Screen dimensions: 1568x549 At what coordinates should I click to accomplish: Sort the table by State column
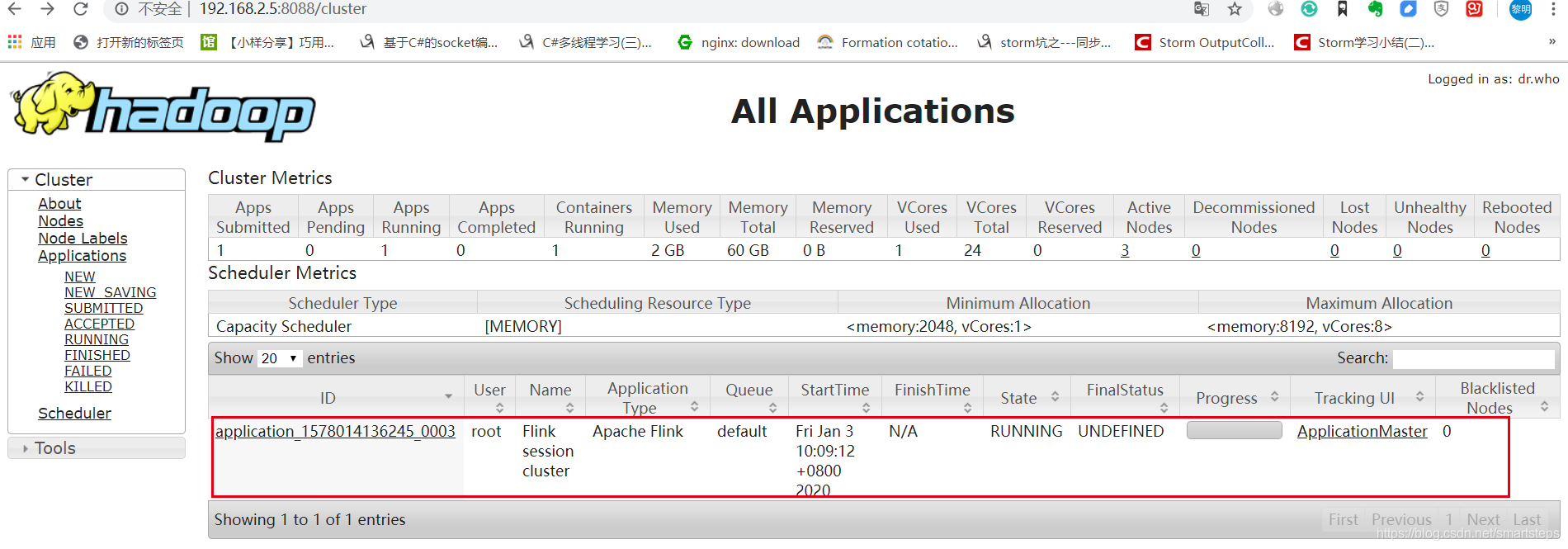point(1027,398)
